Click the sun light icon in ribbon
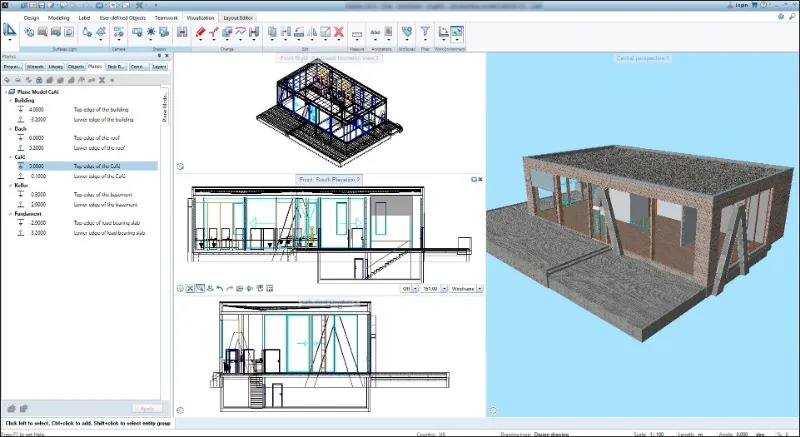This screenshot has height=437, width=800. tap(151, 32)
